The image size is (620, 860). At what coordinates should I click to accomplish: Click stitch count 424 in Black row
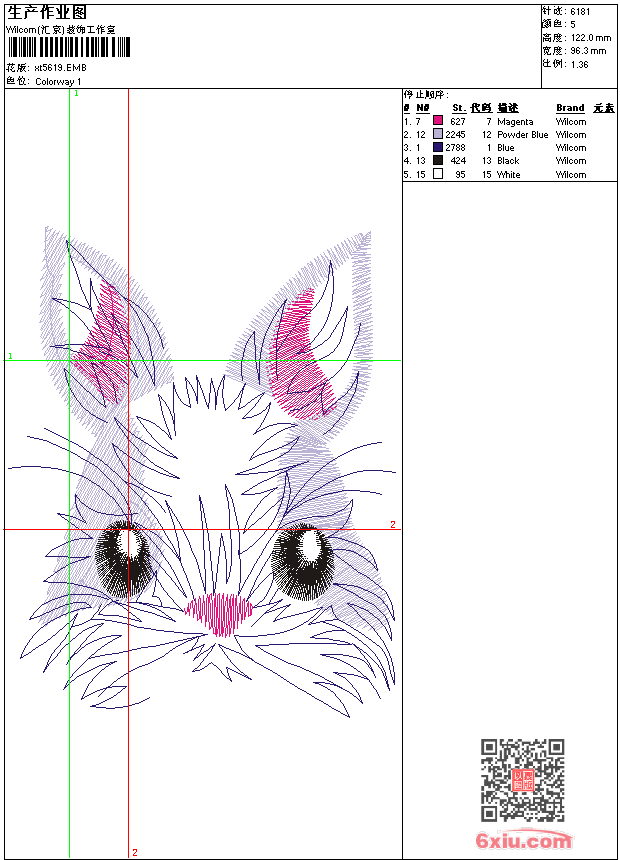[458, 161]
